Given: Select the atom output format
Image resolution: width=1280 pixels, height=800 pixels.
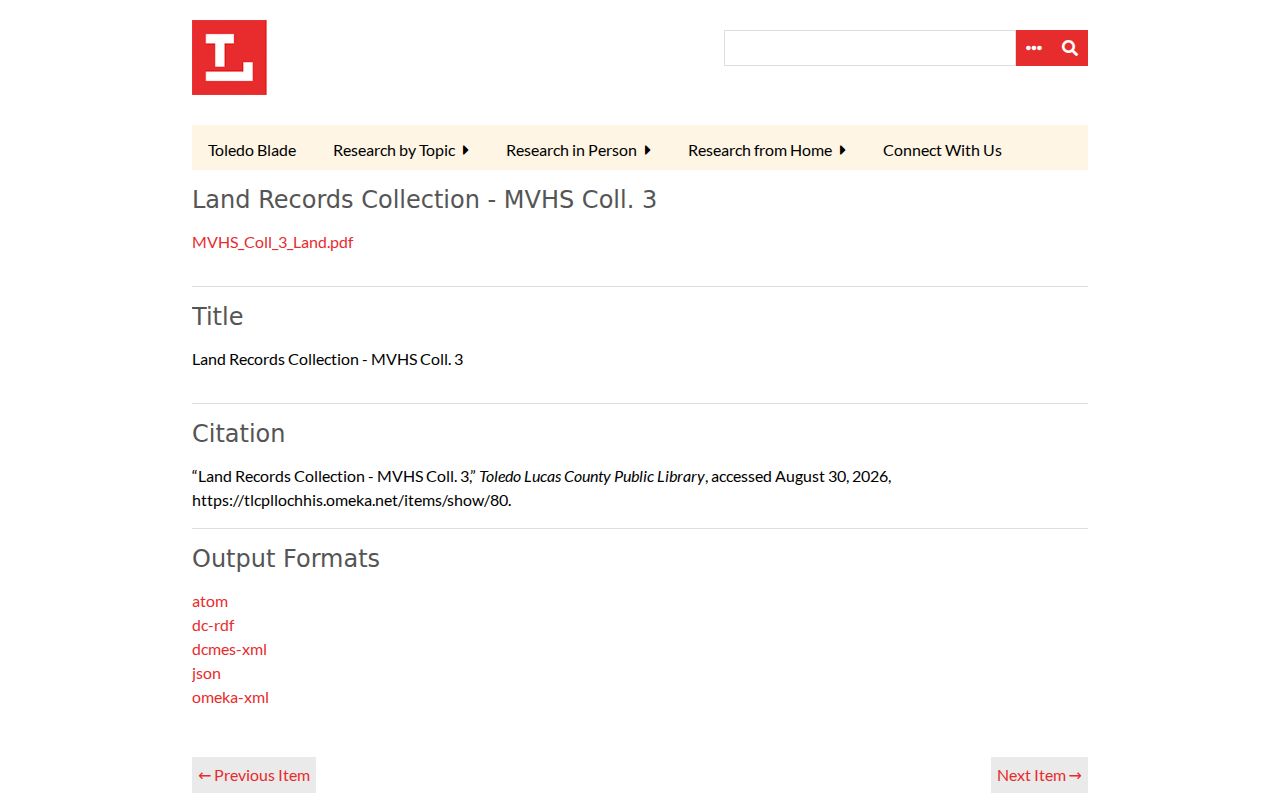Looking at the screenshot, I should pyautogui.click(x=210, y=601).
